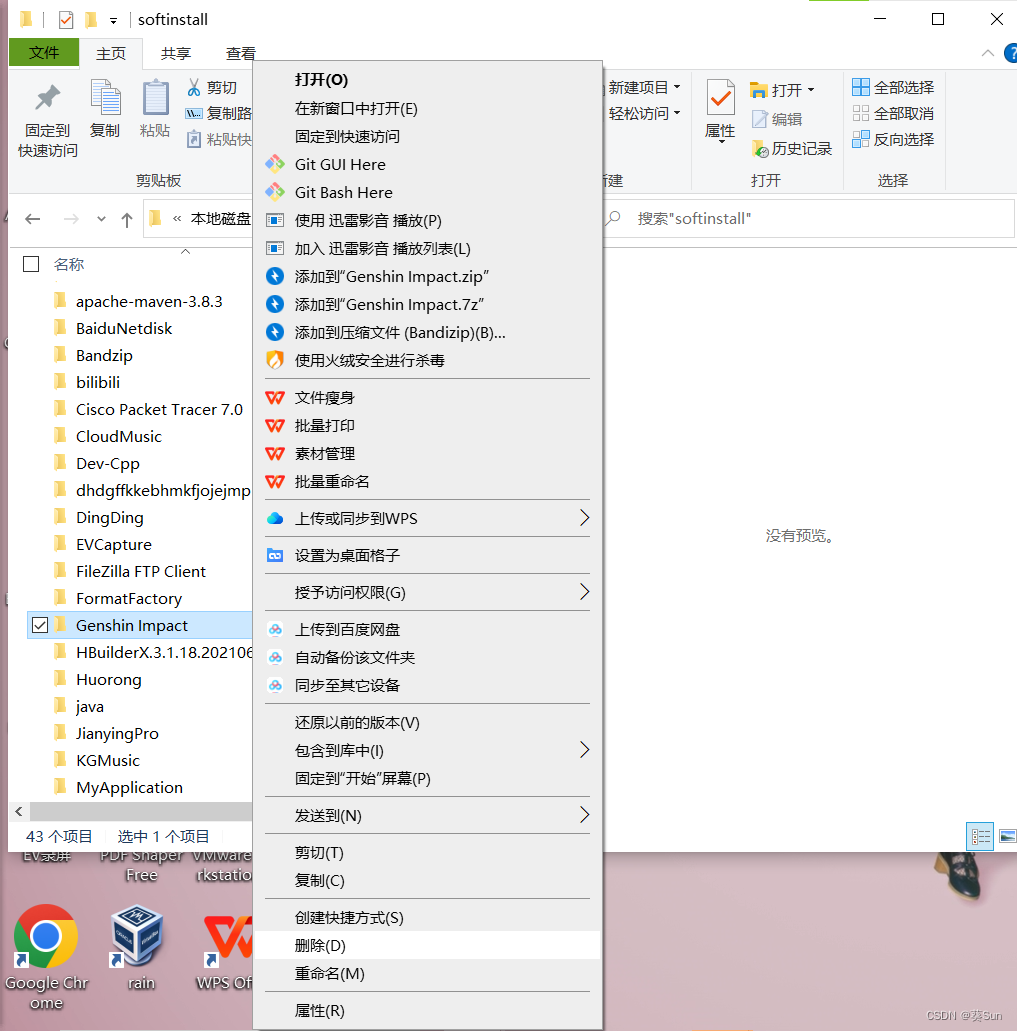Open the ribbon 打开 dropdown arrow
The width and height of the screenshot is (1017, 1031).
tap(811, 90)
